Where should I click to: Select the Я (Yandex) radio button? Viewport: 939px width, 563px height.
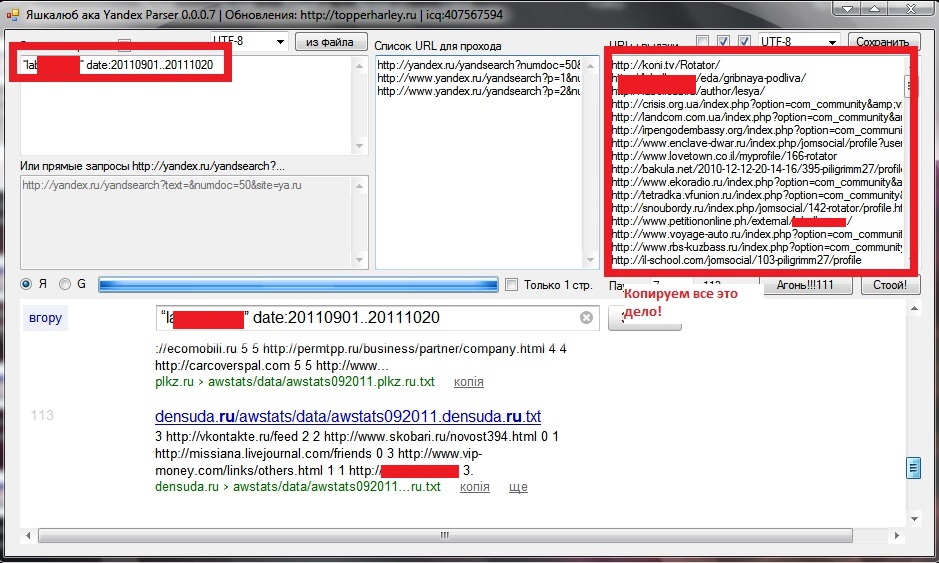(26, 284)
